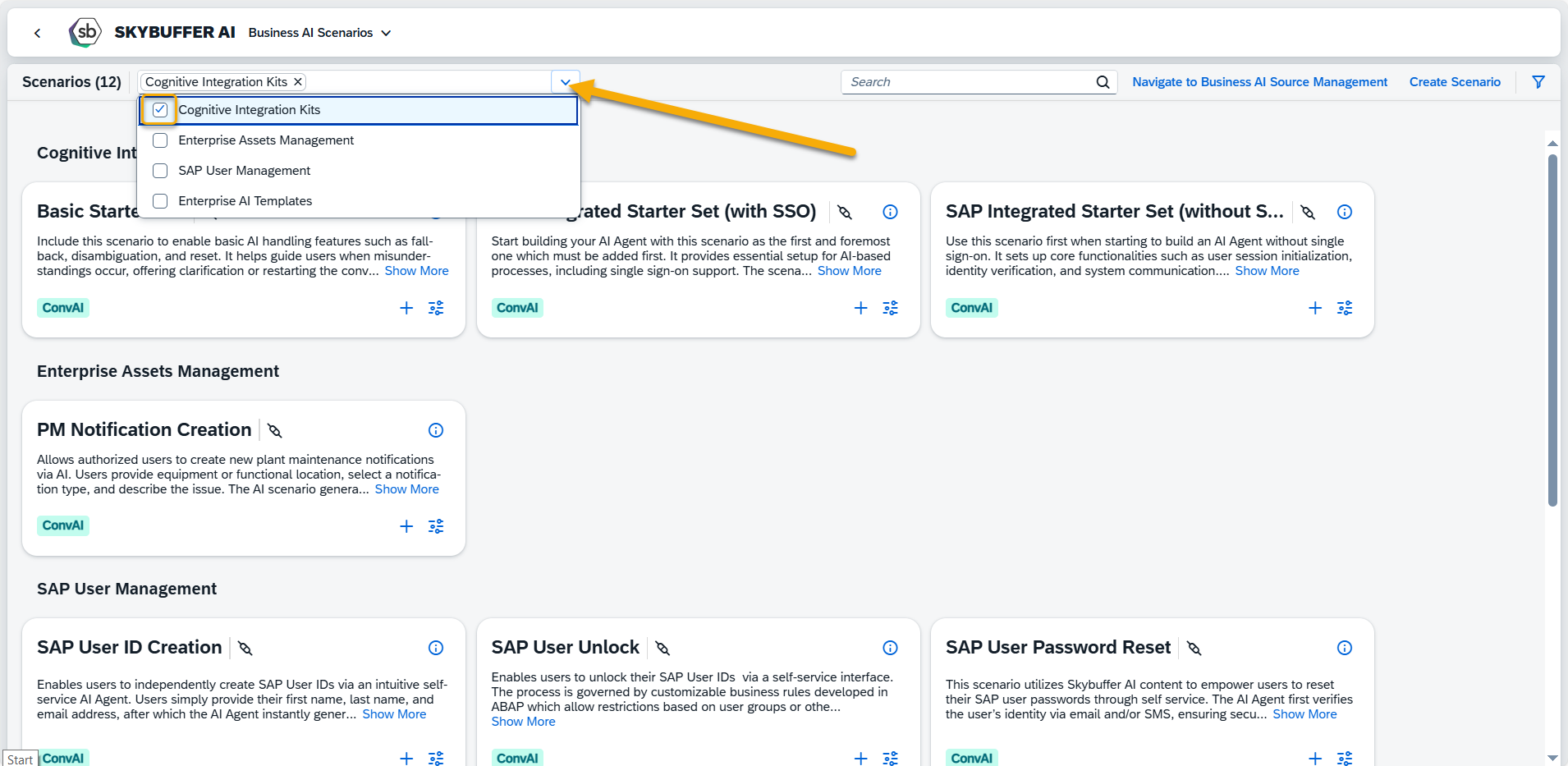Click ConvAI tag on Basic Starter card
This screenshot has width=1568, height=766.
point(63,308)
